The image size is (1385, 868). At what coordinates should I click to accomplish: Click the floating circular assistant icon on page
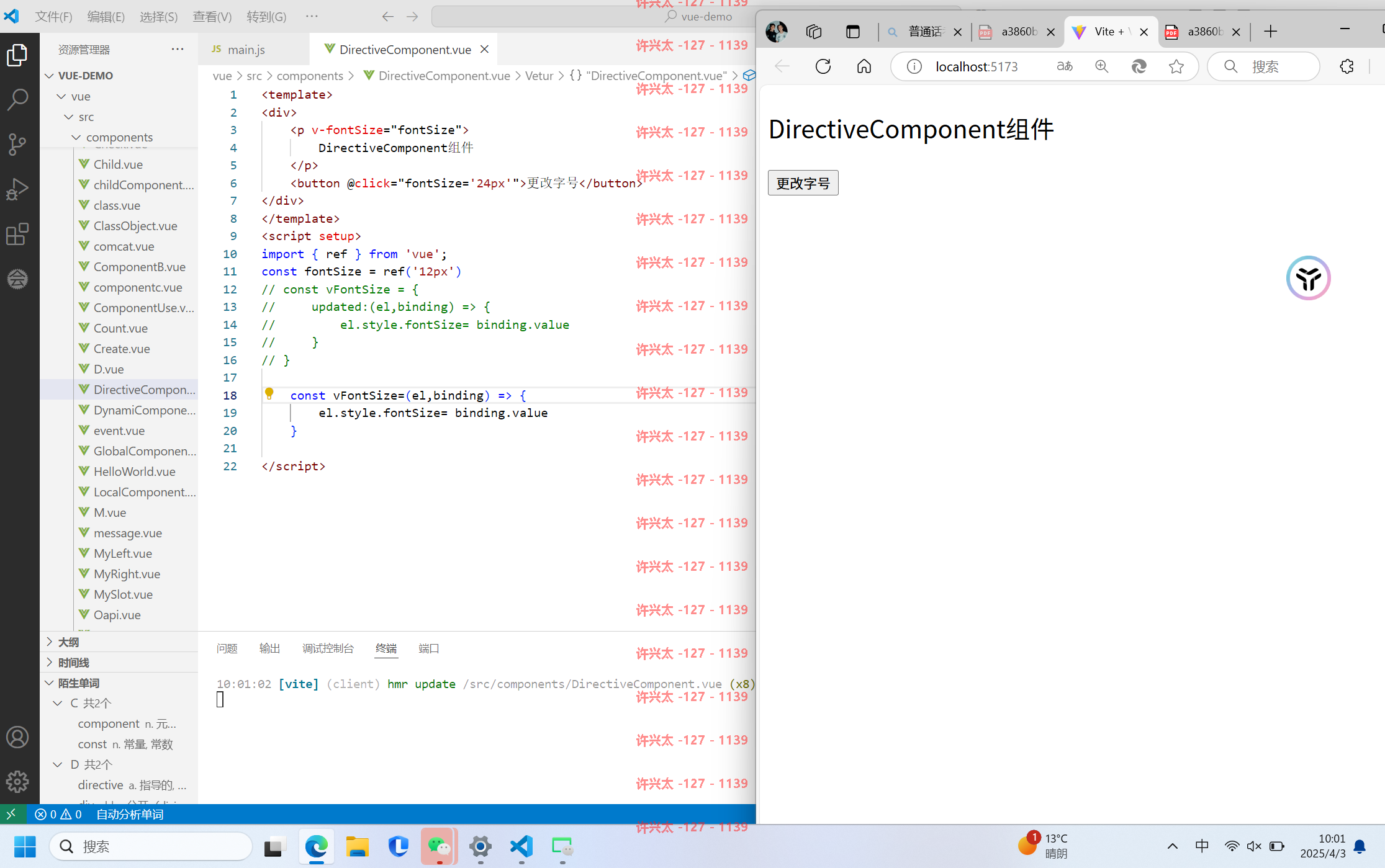(x=1309, y=278)
